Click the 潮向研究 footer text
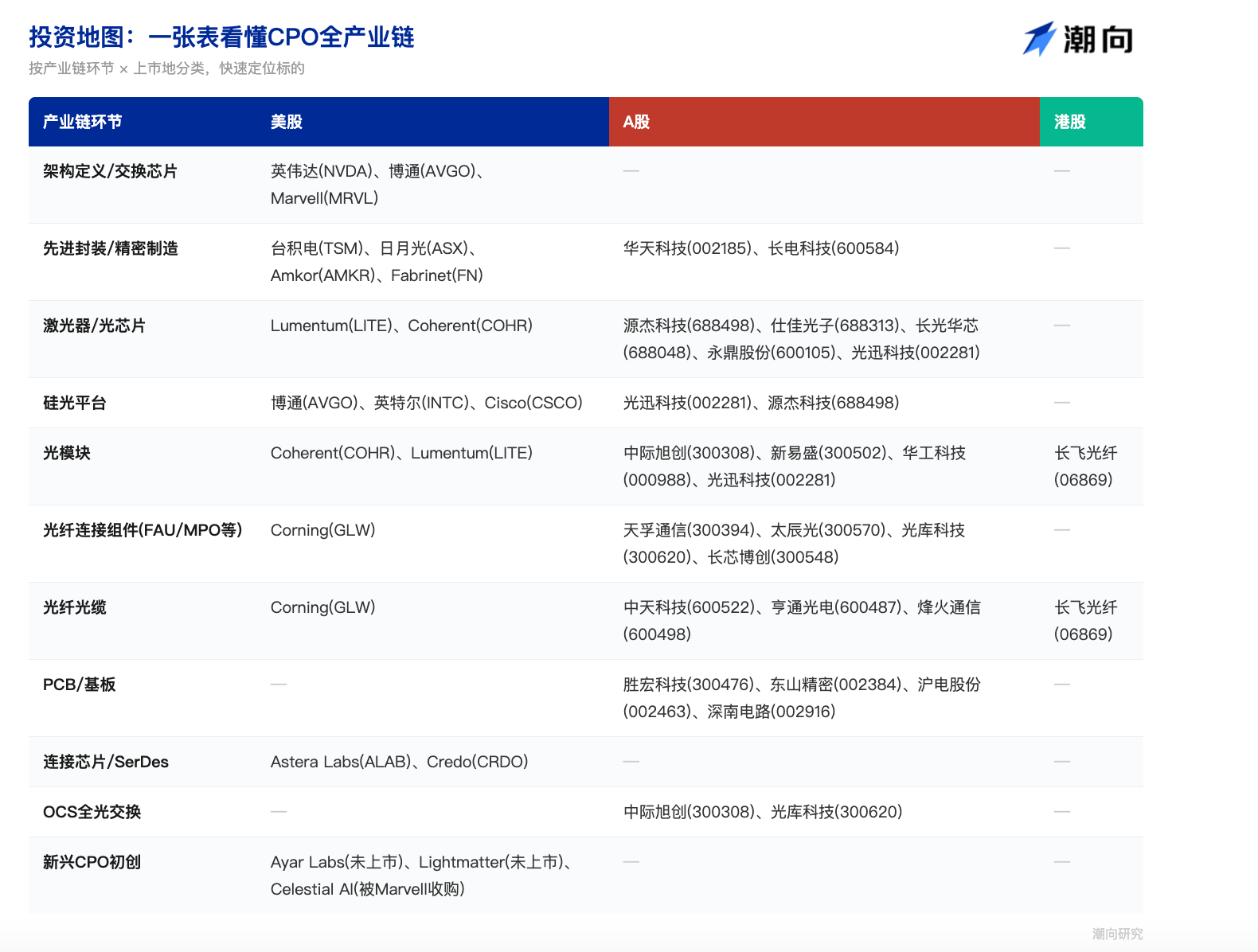 1117,934
